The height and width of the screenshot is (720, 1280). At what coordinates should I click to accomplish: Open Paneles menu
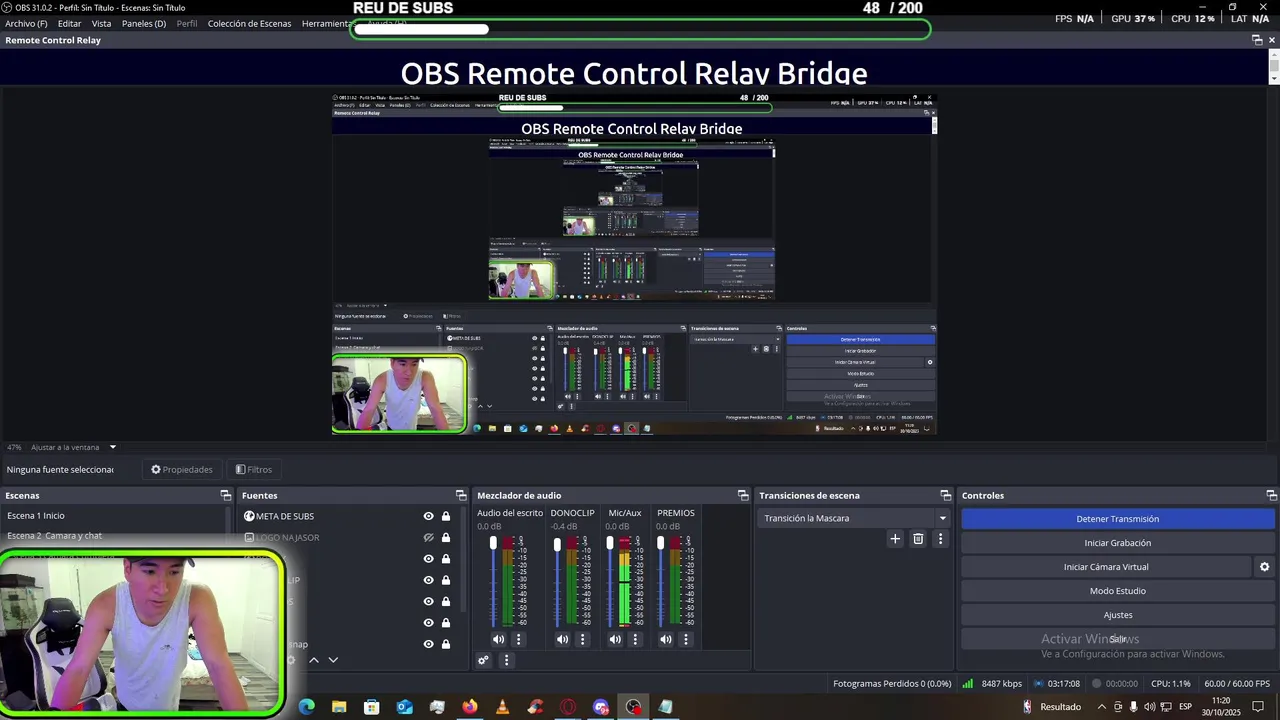[144, 23]
